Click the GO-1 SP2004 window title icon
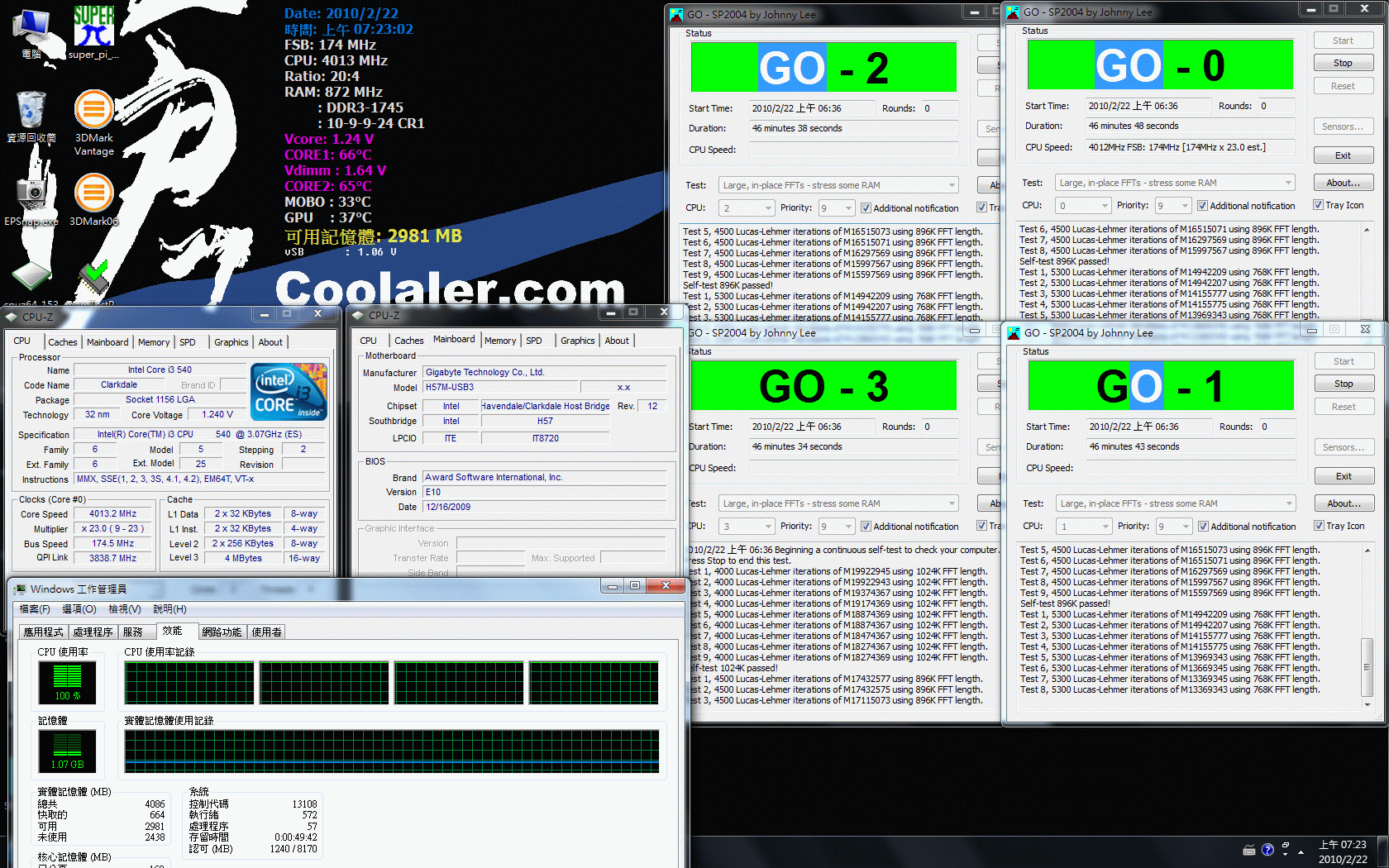 pyautogui.click(x=1014, y=332)
